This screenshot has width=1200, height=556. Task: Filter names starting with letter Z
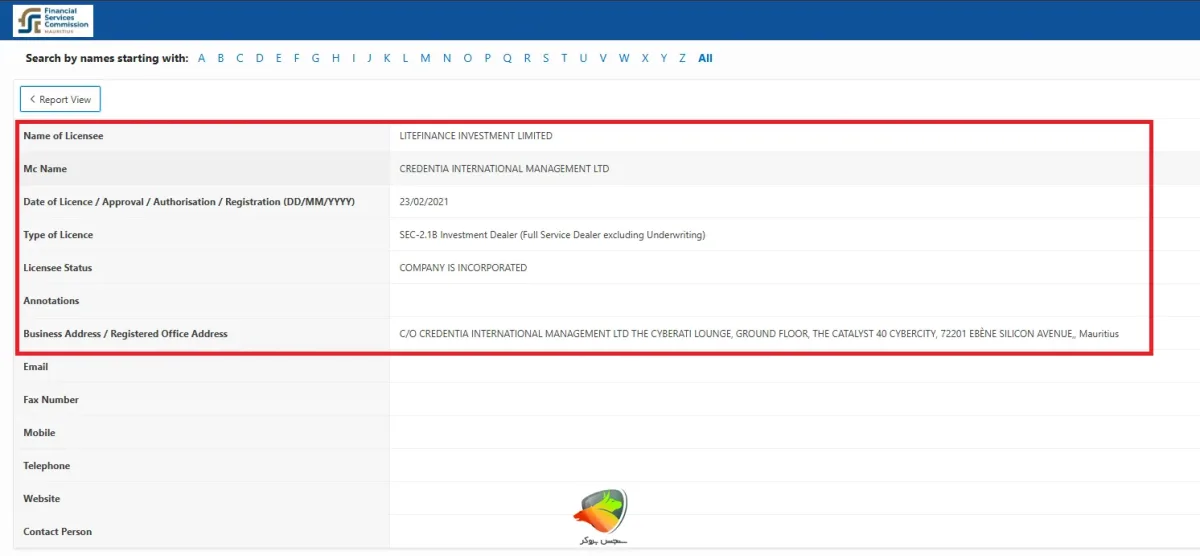(x=682, y=58)
